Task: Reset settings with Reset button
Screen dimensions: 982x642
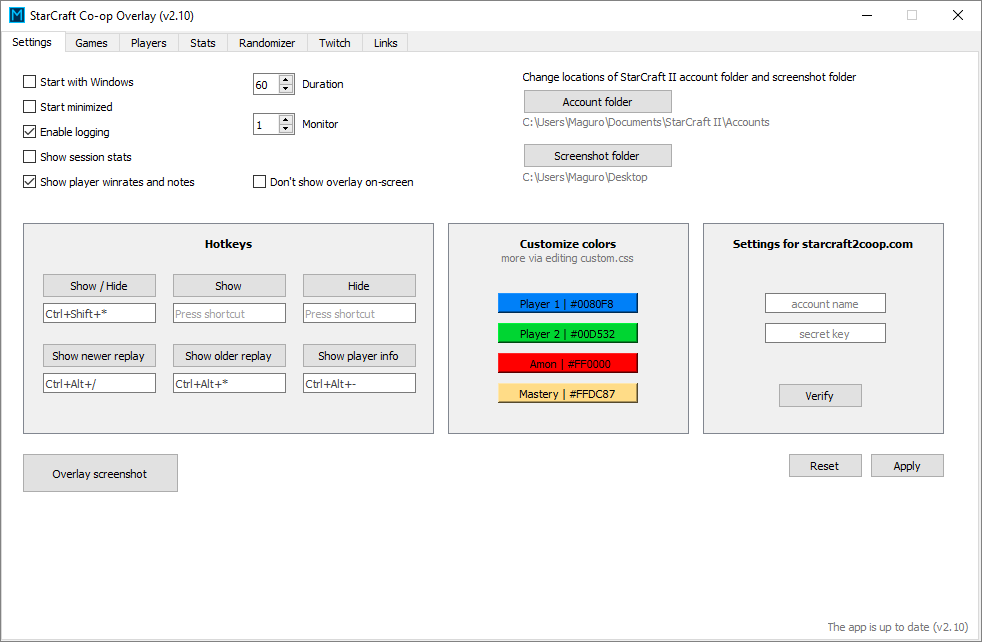Action: 825,466
